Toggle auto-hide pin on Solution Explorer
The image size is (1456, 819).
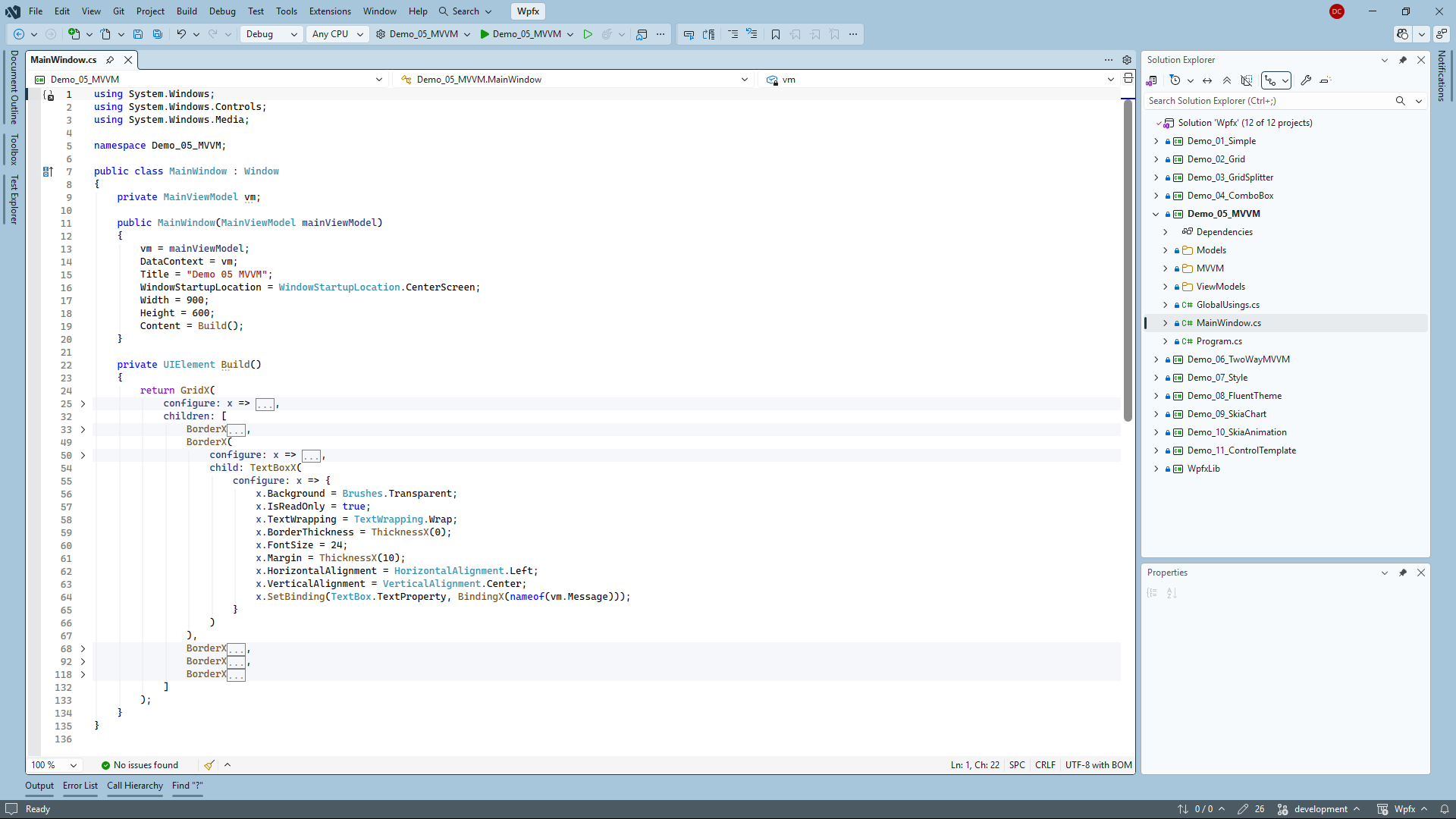point(1403,60)
